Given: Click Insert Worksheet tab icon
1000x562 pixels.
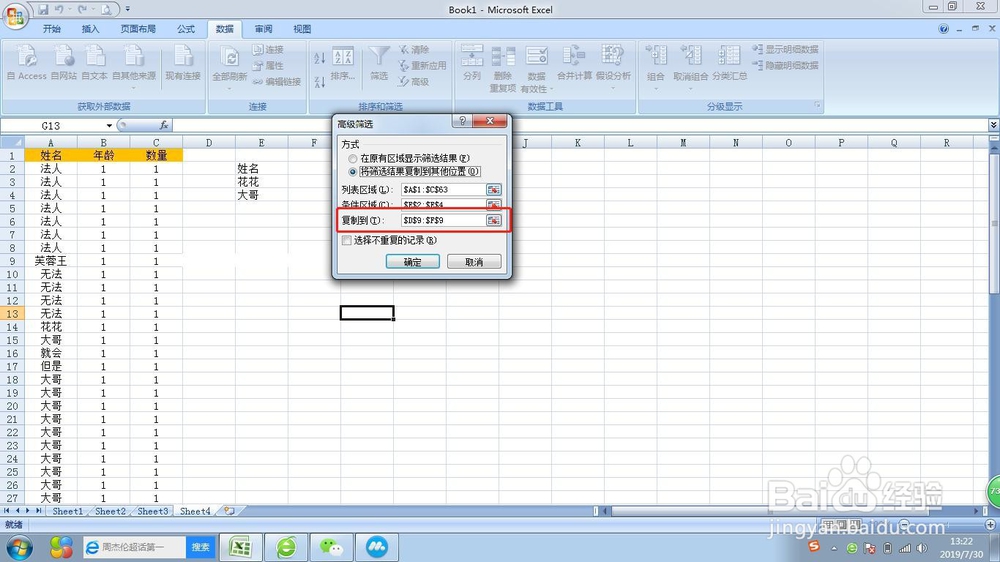Looking at the screenshot, I should point(229,511).
